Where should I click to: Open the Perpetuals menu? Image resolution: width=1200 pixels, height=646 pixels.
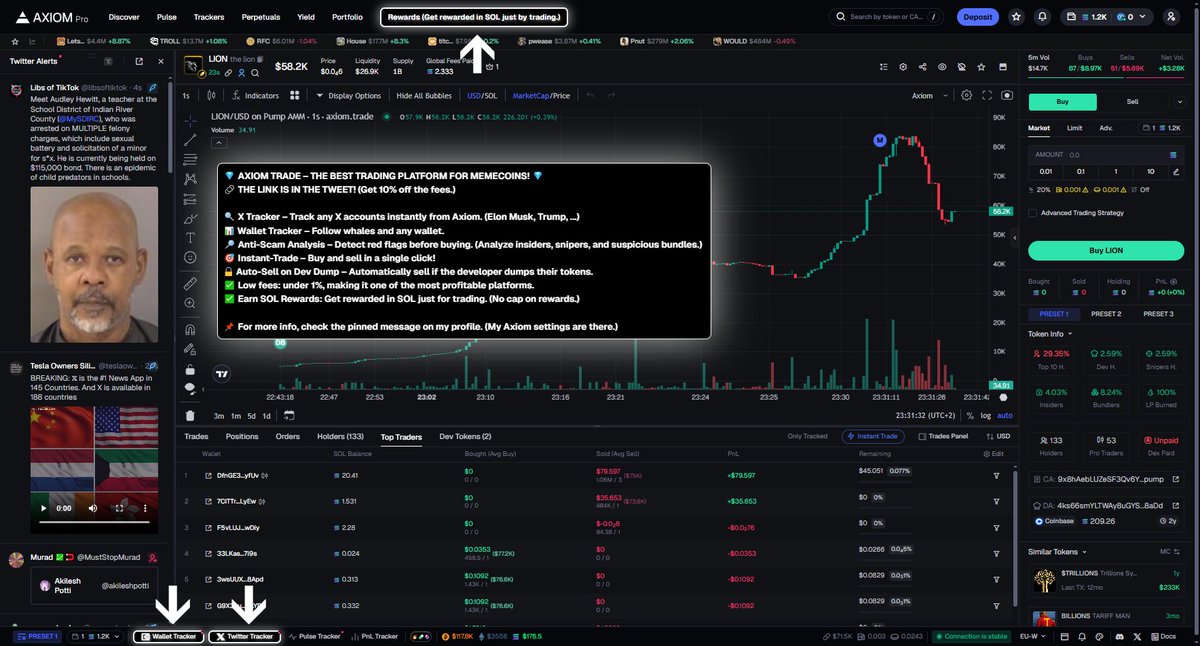pyautogui.click(x=260, y=17)
